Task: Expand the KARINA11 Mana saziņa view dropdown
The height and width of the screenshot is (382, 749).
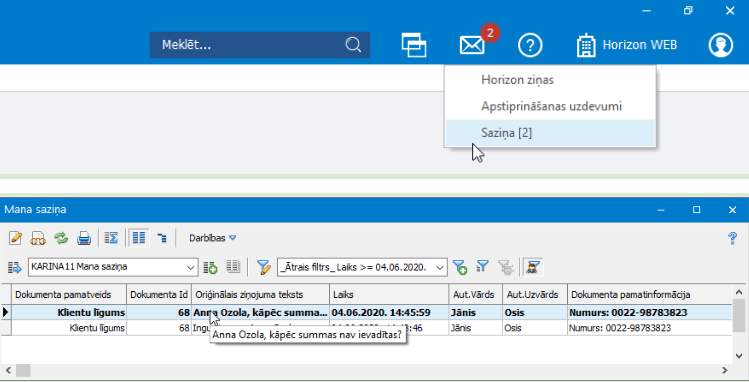Action: coord(190,267)
